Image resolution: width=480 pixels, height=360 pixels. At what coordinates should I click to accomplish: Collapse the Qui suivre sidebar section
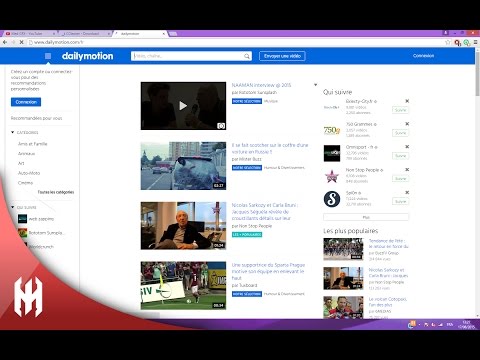tap(13, 207)
